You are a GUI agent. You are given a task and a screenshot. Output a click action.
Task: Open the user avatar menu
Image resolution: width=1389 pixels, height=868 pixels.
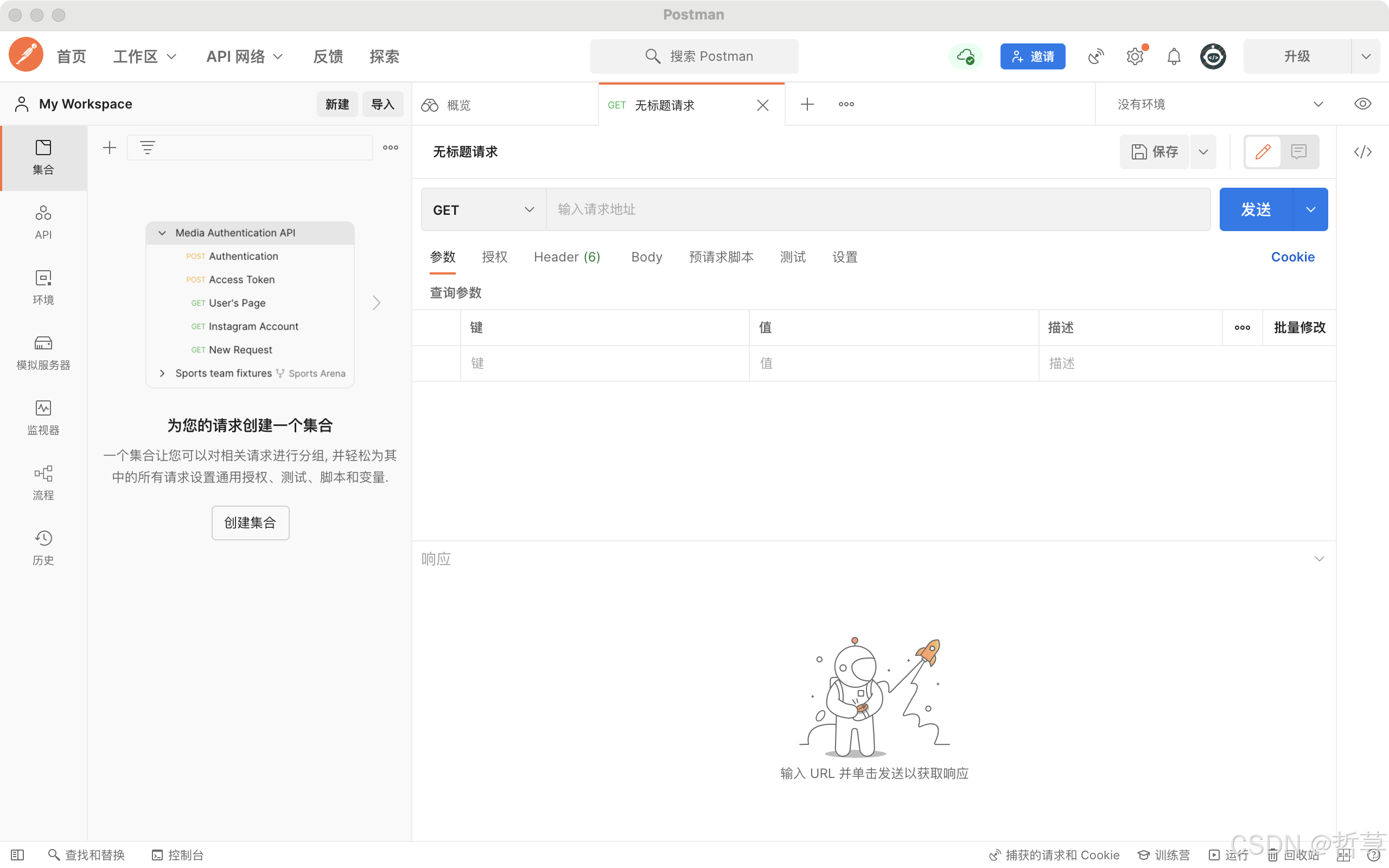click(1213, 56)
